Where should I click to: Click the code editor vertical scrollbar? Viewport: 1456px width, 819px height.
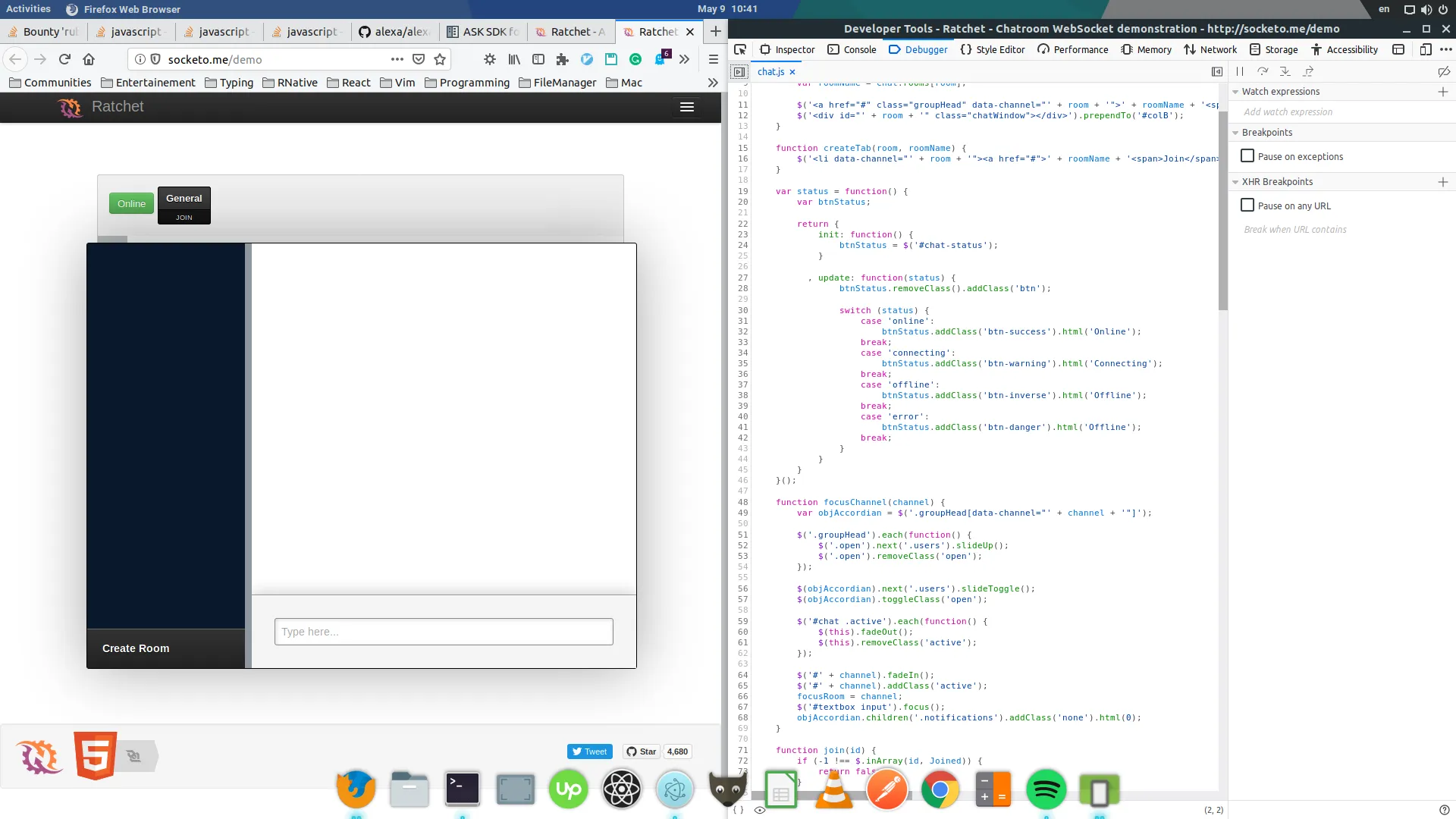pyautogui.click(x=1222, y=211)
